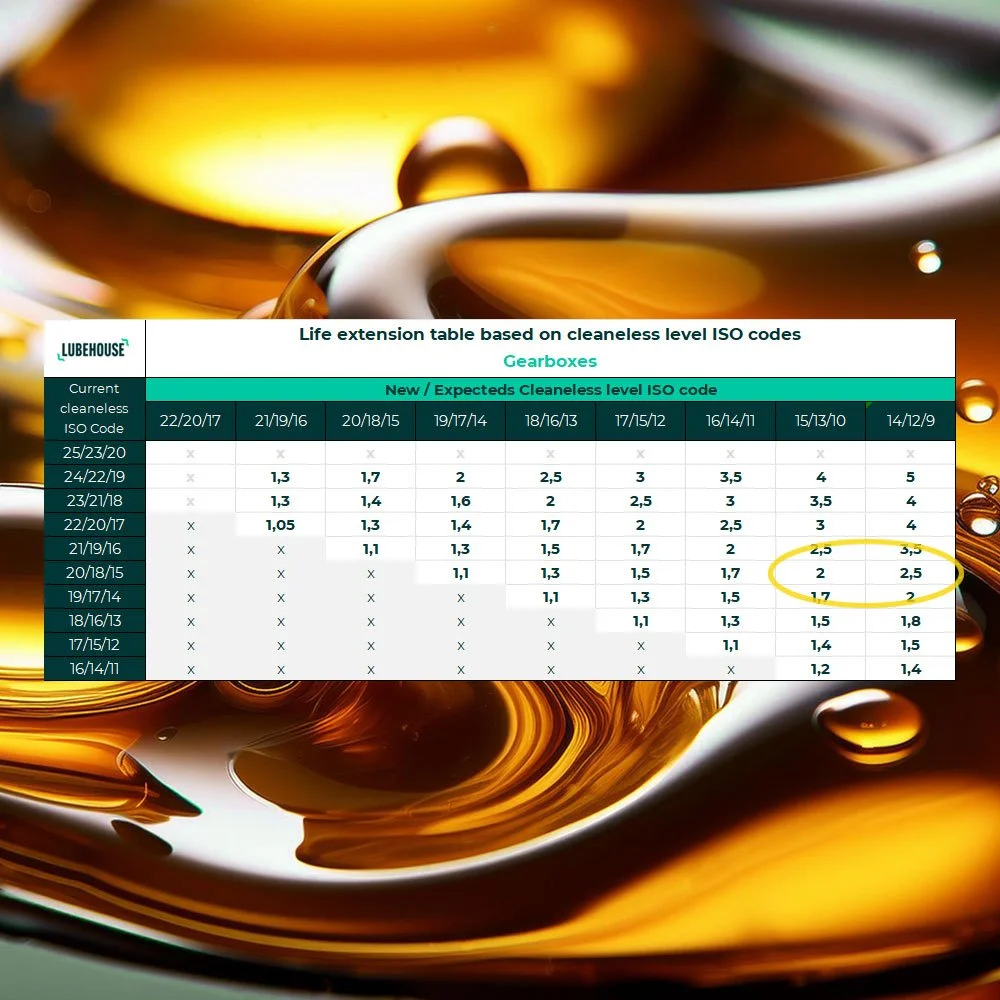Pick the value 2,5 in row 20/18/15
This screenshot has height=1000, width=1000.
[911, 573]
